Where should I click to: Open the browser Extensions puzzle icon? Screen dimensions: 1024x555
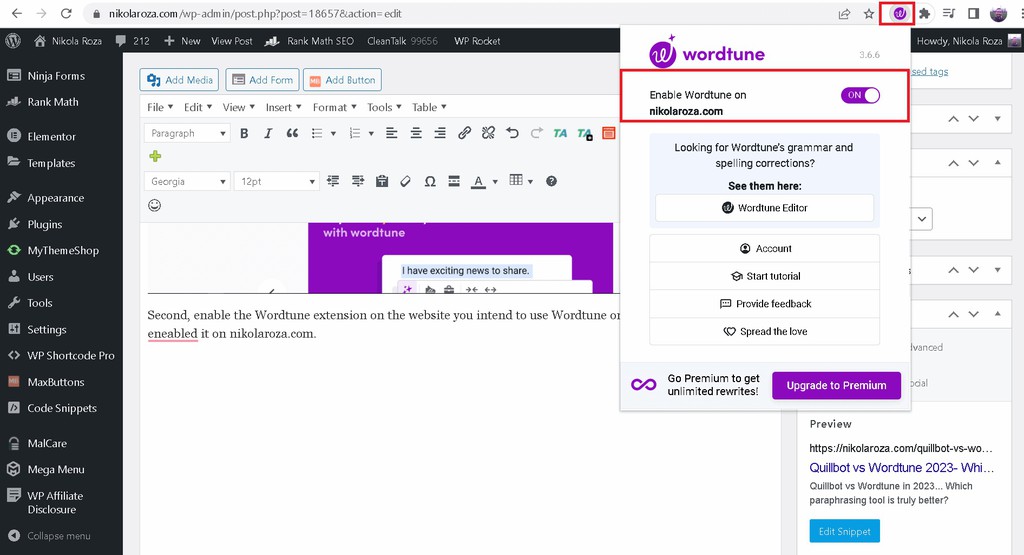[924, 13]
